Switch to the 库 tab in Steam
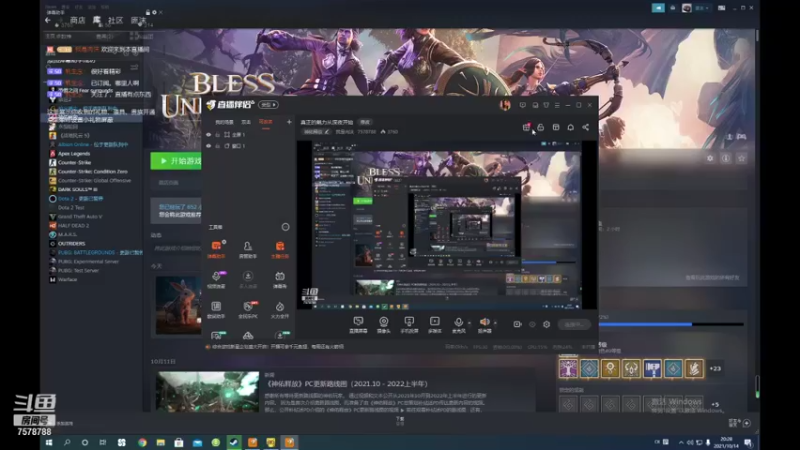Viewport: 800px width, 450px height. pos(97,20)
